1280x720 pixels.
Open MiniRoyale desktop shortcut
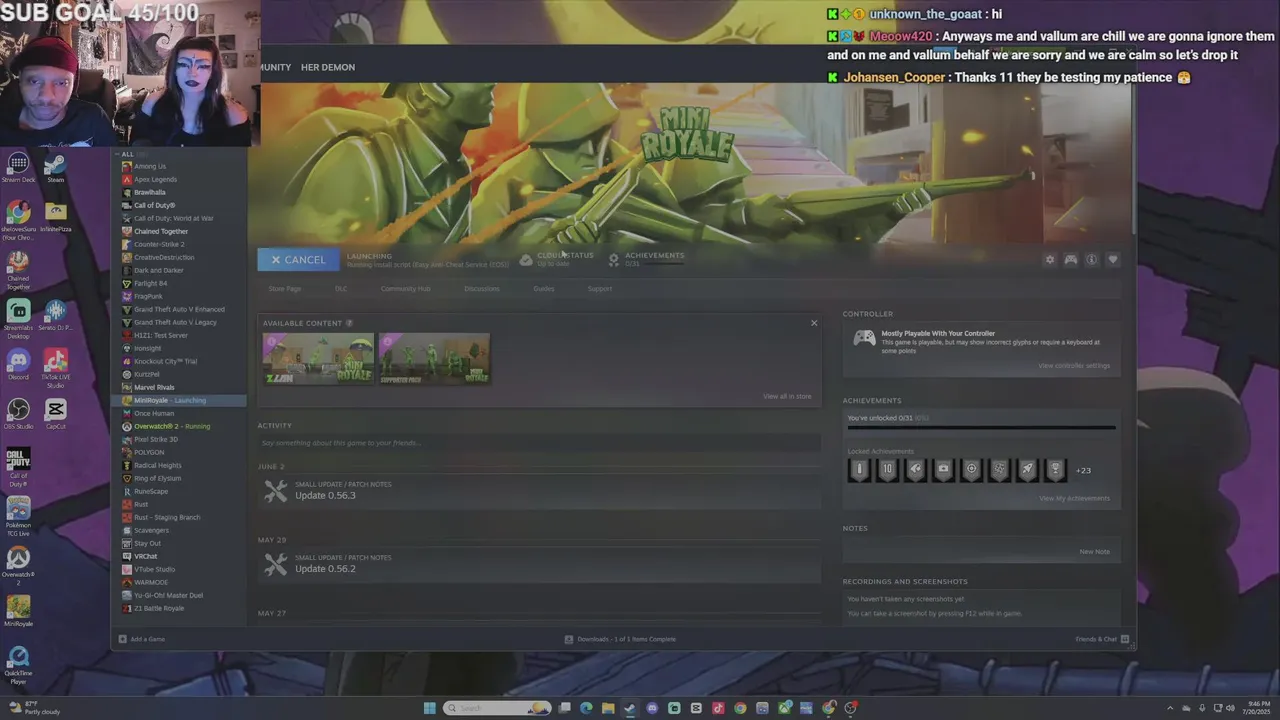tap(18, 611)
